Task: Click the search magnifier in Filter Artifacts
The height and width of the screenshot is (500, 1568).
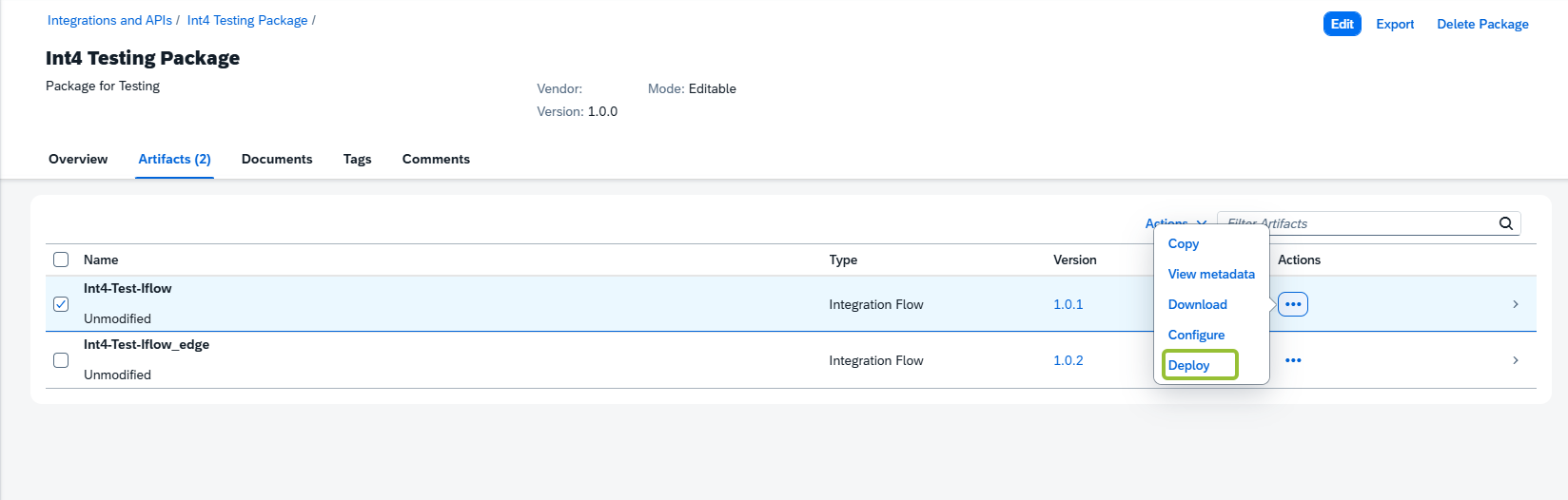Action: [x=1505, y=223]
